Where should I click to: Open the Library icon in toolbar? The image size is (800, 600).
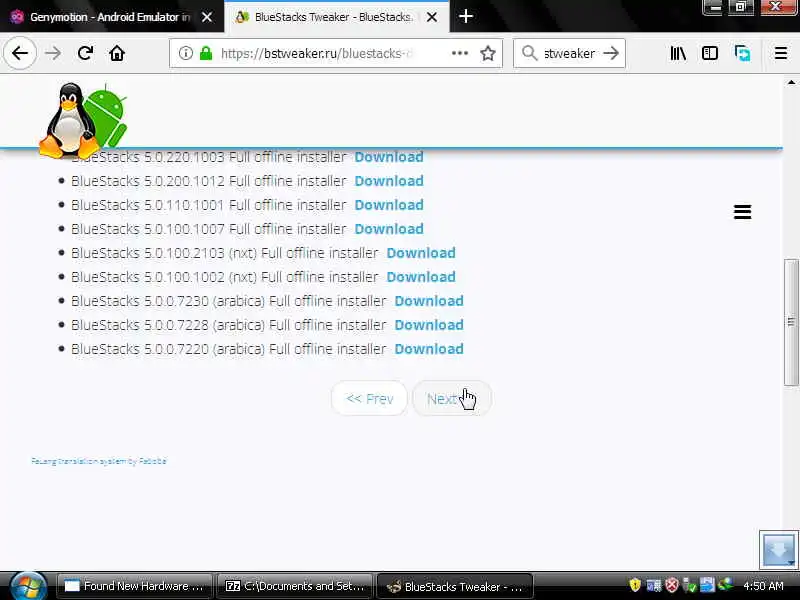(x=678, y=53)
